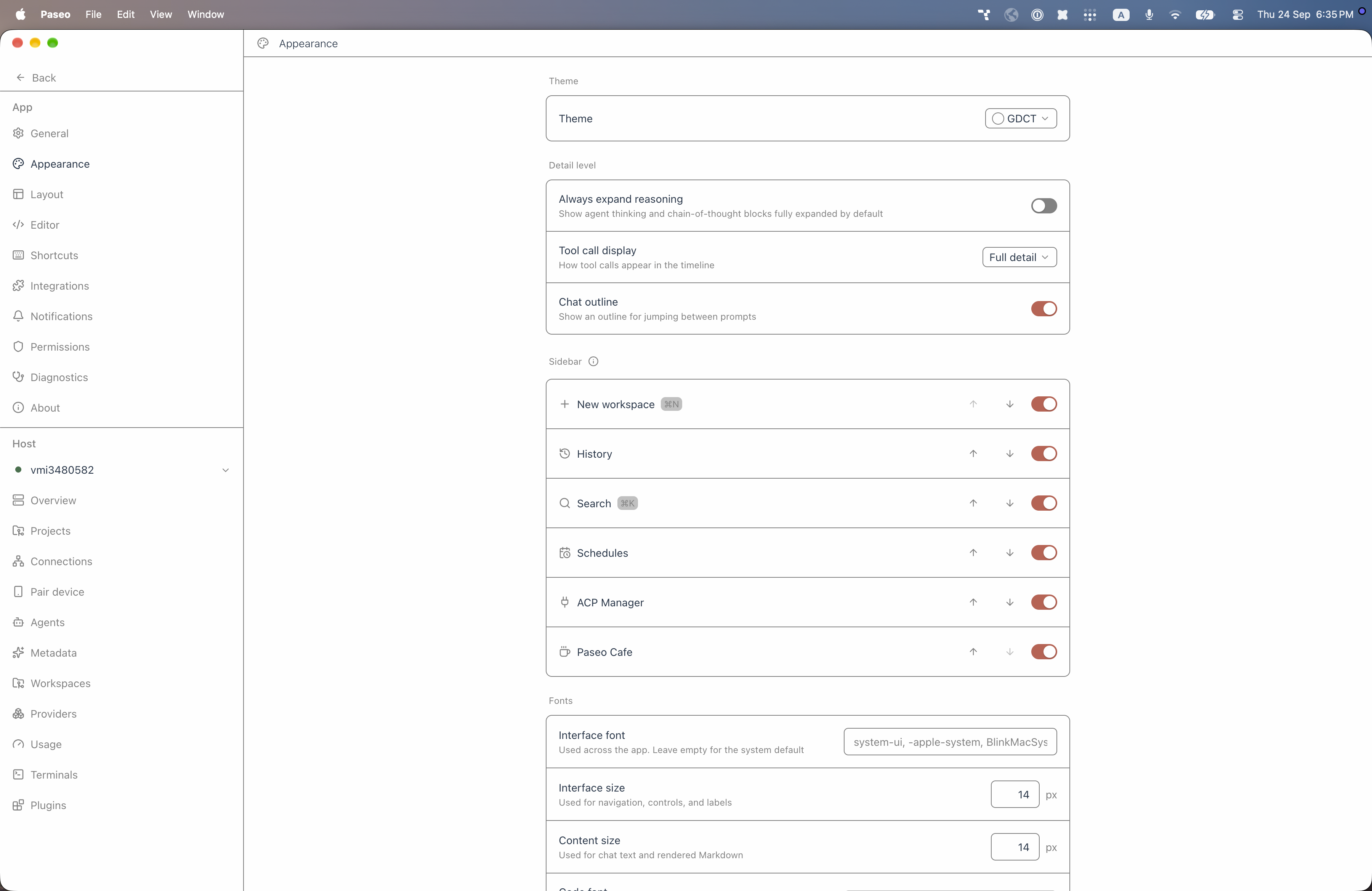This screenshot has height=891, width=1372.
Task: Click the Interface size value field
Action: 1015,794
